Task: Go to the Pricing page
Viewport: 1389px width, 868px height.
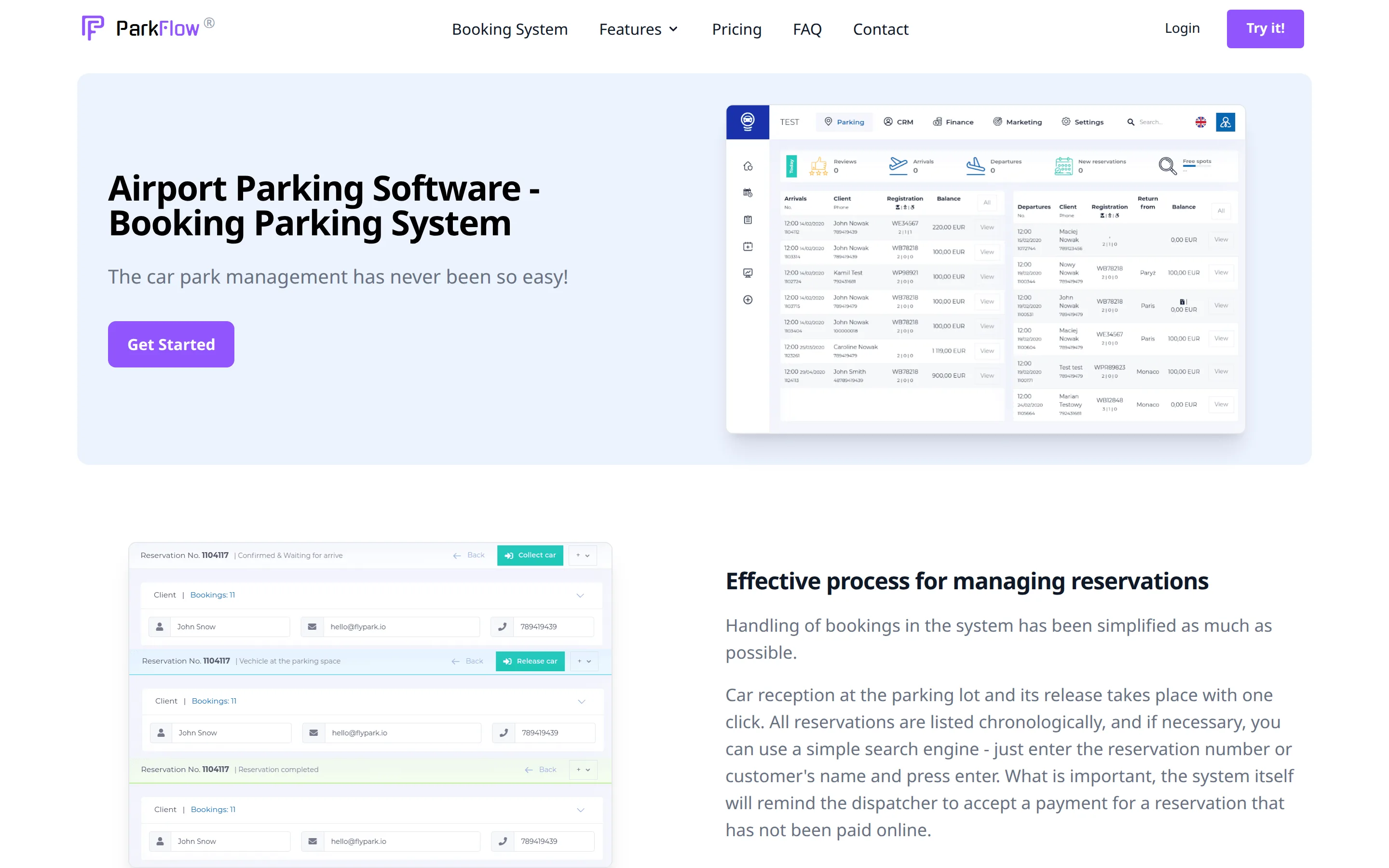Action: 736,29
